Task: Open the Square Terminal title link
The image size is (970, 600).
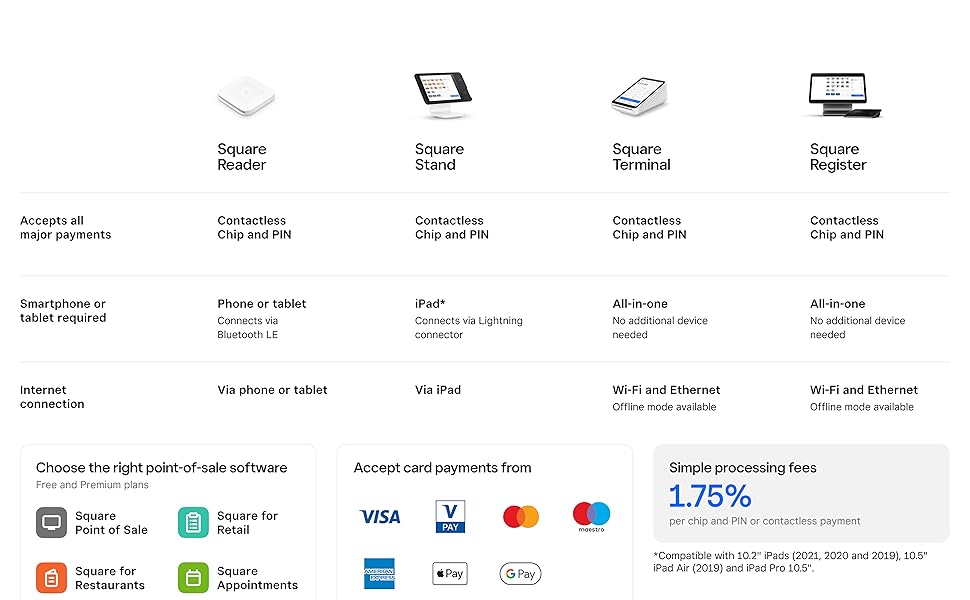Action: 641,157
